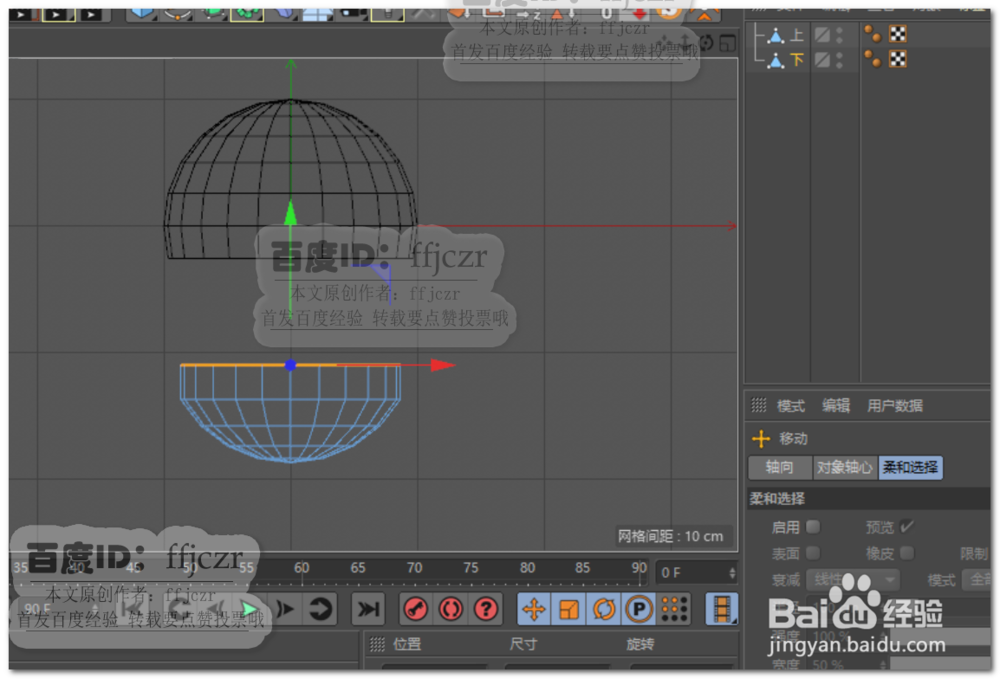Click the next frame step button
Viewport: 1000px width, 679px height.
point(286,610)
